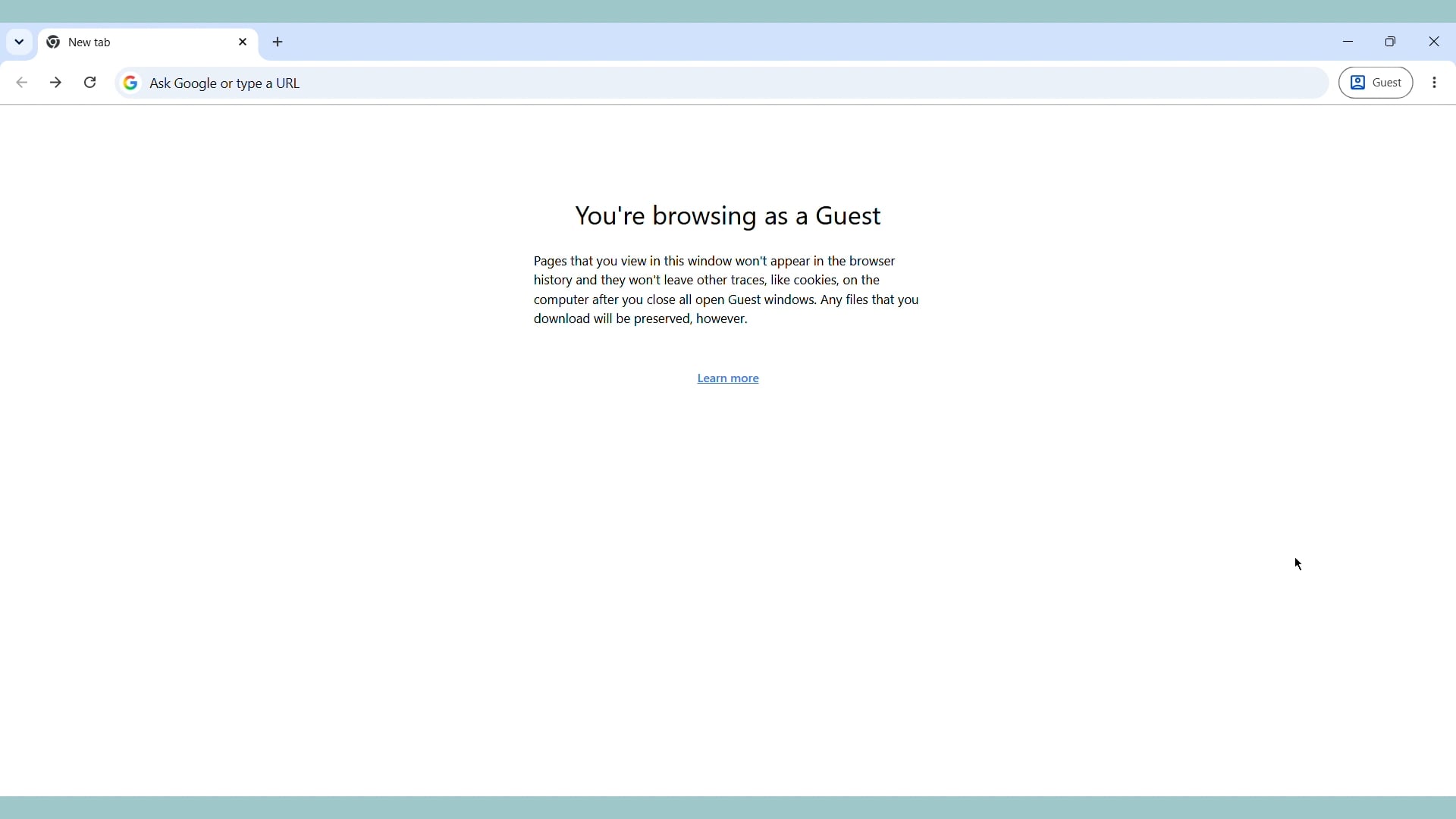Click the Google logo in address bar
Viewport: 1456px width, 819px height.
(x=131, y=83)
